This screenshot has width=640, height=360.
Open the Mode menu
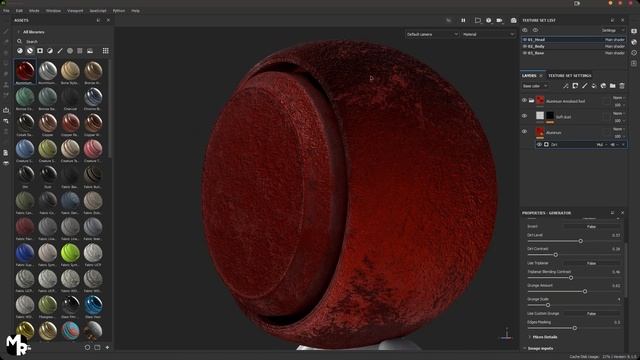coord(34,11)
